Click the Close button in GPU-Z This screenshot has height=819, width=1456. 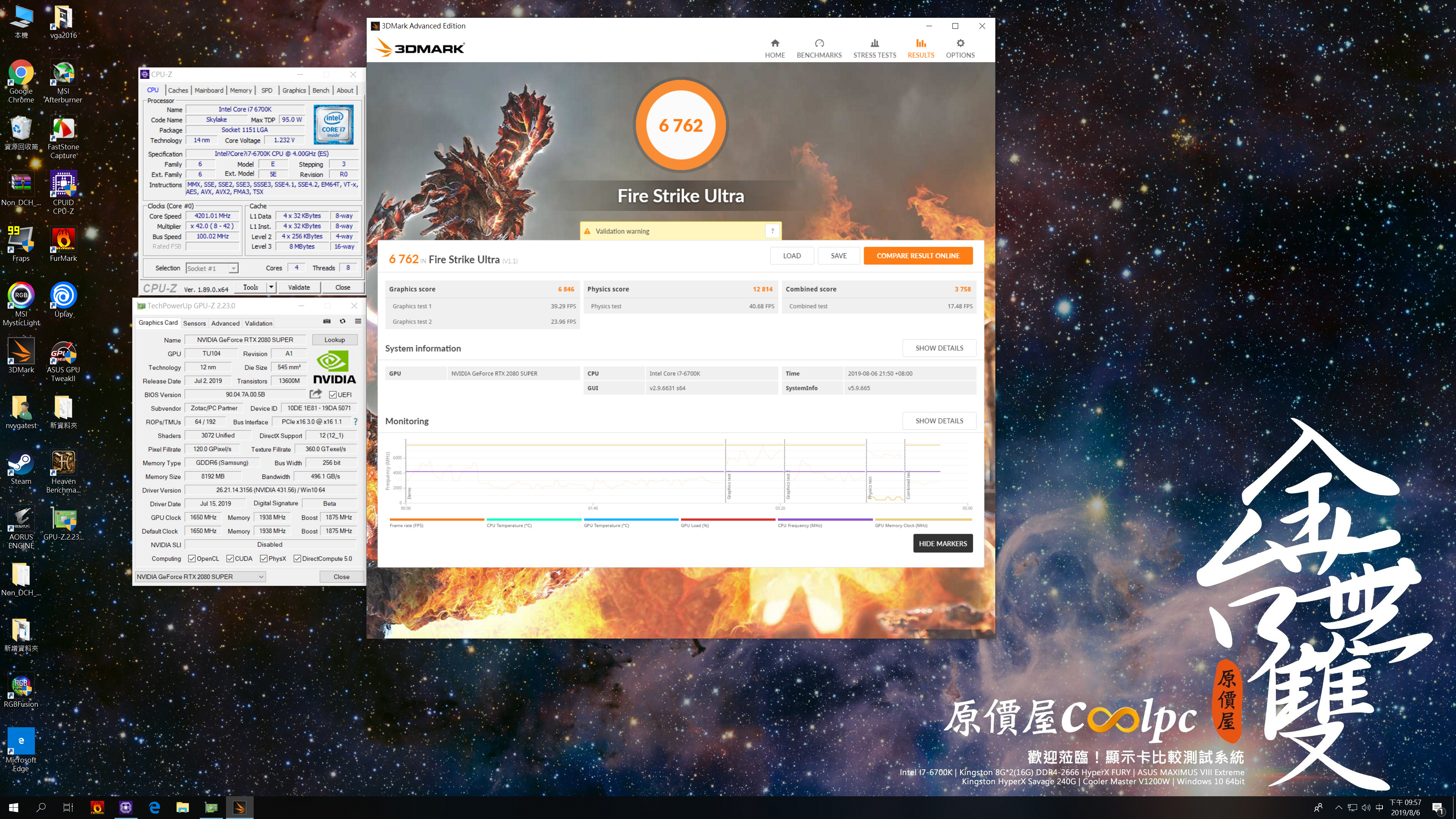[x=341, y=576]
